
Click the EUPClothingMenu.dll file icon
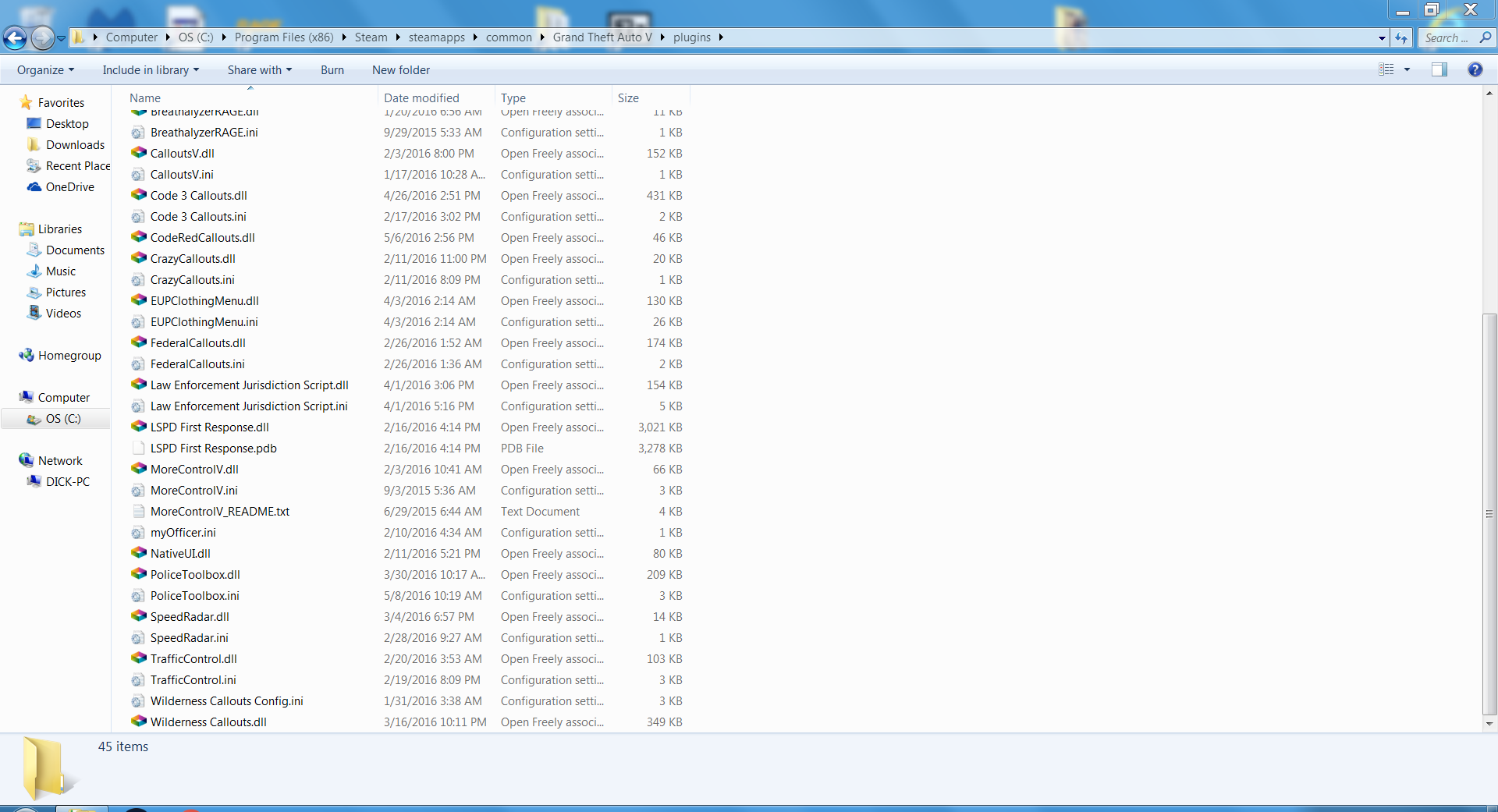point(138,301)
